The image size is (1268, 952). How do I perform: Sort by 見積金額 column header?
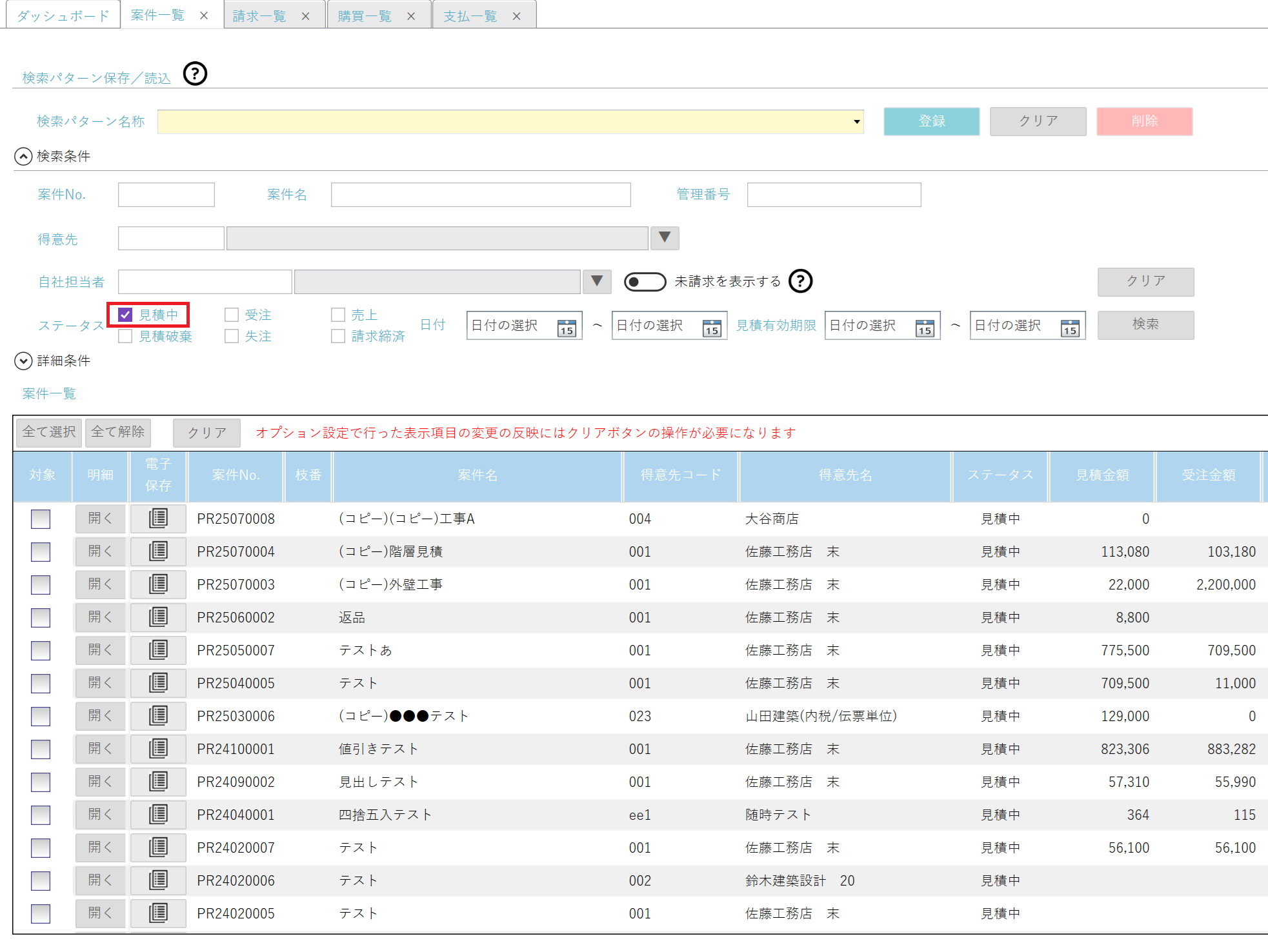pyautogui.click(x=1102, y=476)
